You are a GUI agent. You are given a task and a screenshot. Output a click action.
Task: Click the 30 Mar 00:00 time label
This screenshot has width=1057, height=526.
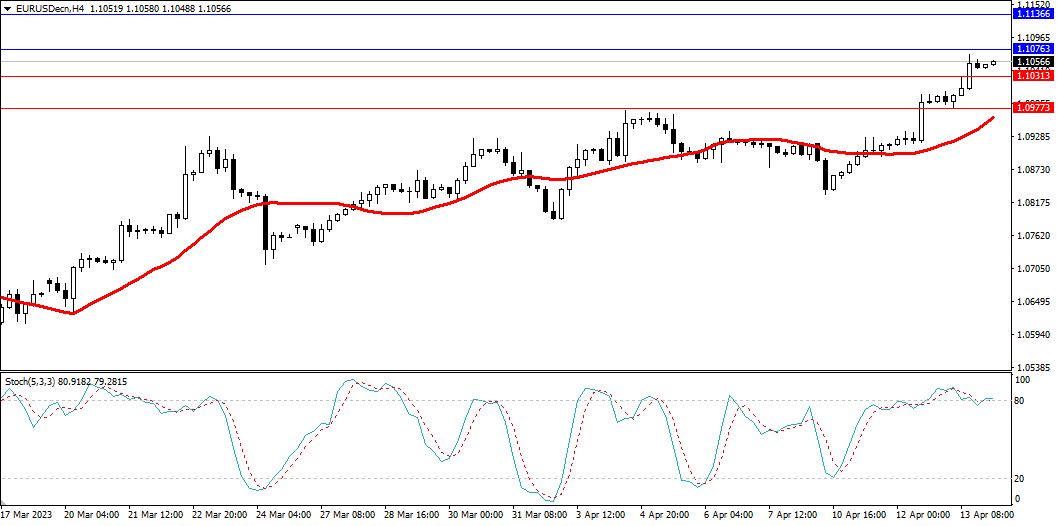pyautogui.click(x=477, y=515)
